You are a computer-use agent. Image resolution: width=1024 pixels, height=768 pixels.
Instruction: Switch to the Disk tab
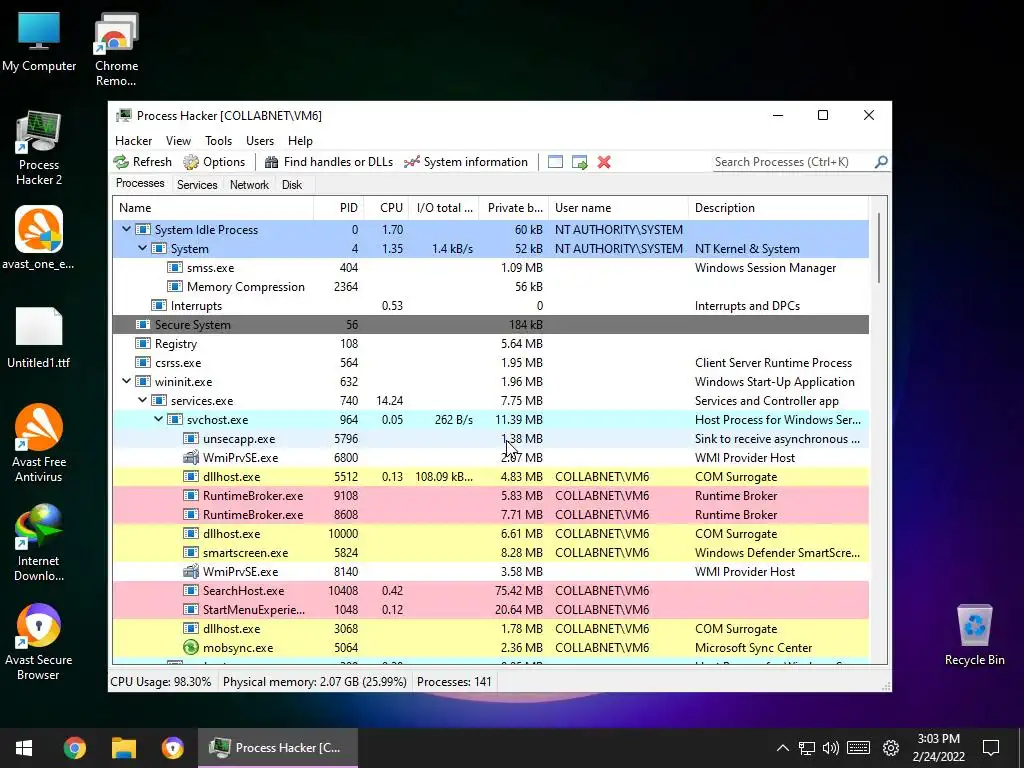click(292, 185)
